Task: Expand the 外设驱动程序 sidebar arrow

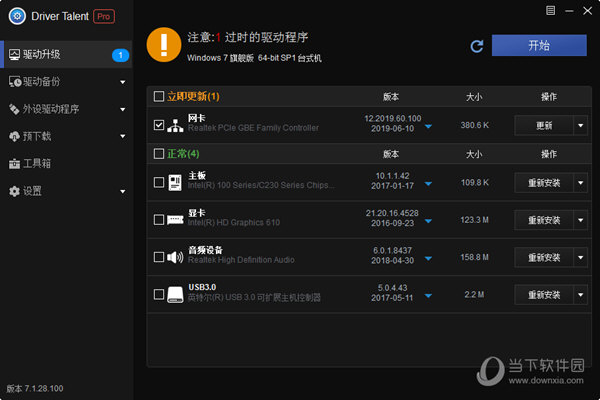Action: 122,109
